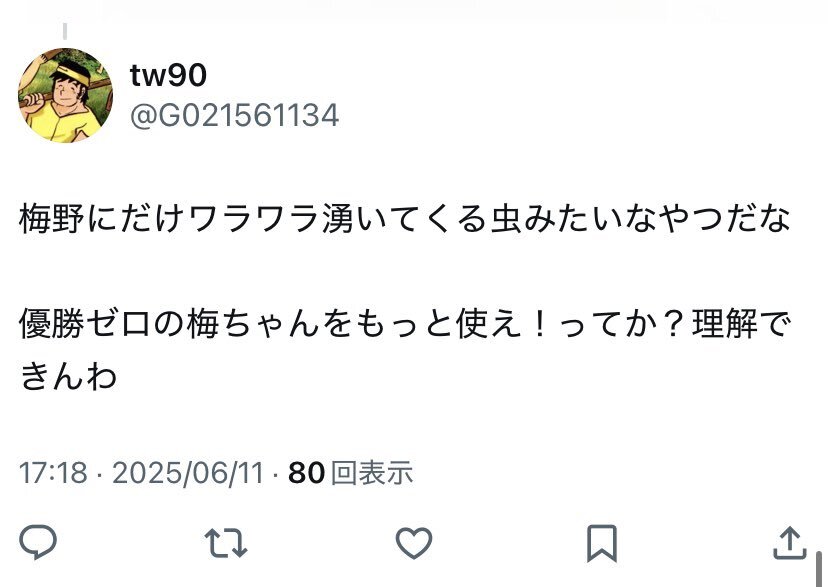
Task: Like the tweet with the heart icon
Action: click(x=414, y=543)
